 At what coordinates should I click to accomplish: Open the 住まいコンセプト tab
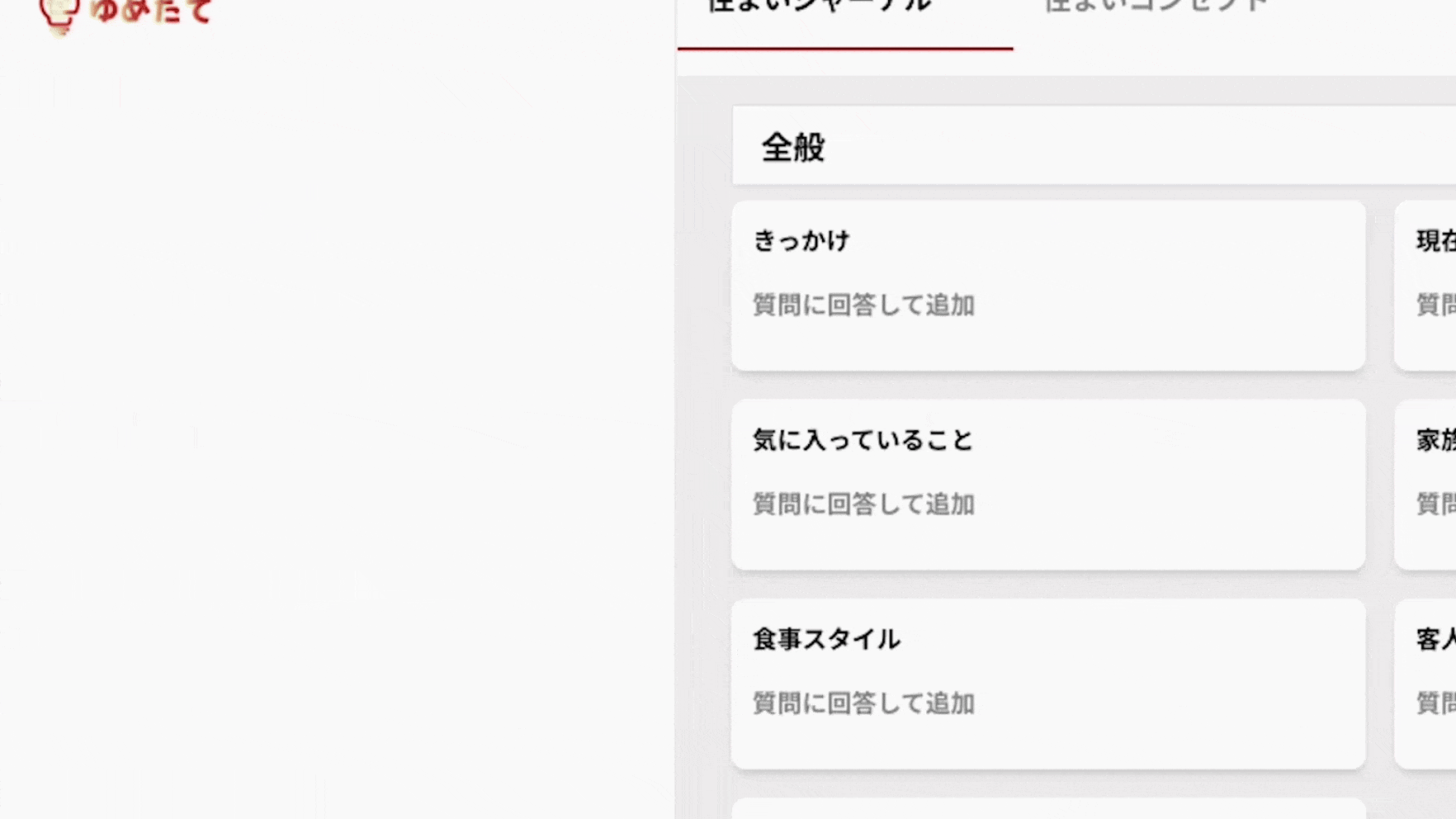coord(1156,7)
